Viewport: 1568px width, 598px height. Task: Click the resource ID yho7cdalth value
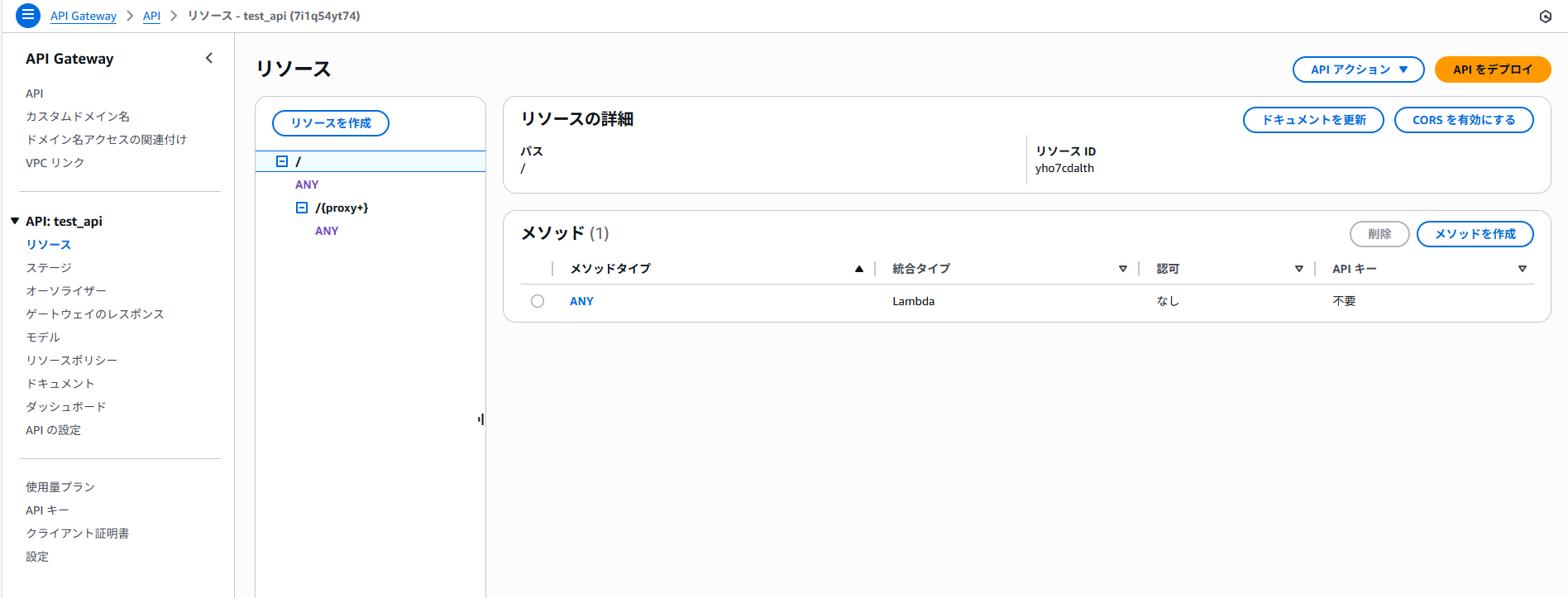click(1064, 168)
